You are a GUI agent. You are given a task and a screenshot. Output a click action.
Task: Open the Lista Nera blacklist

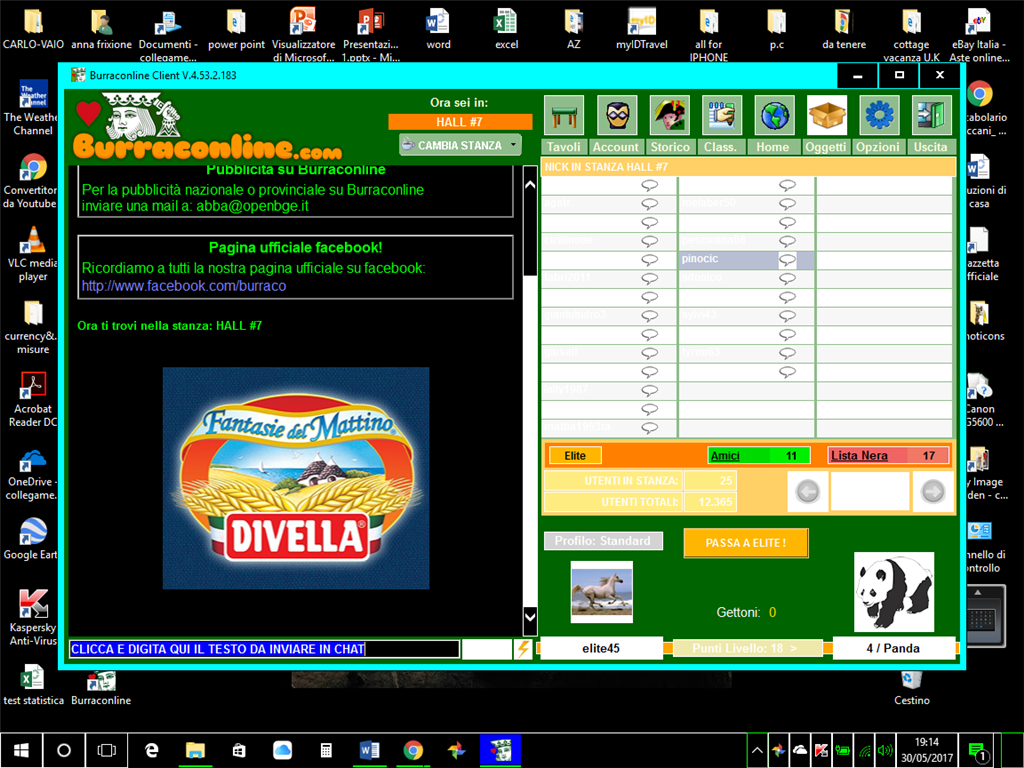coord(888,455)
